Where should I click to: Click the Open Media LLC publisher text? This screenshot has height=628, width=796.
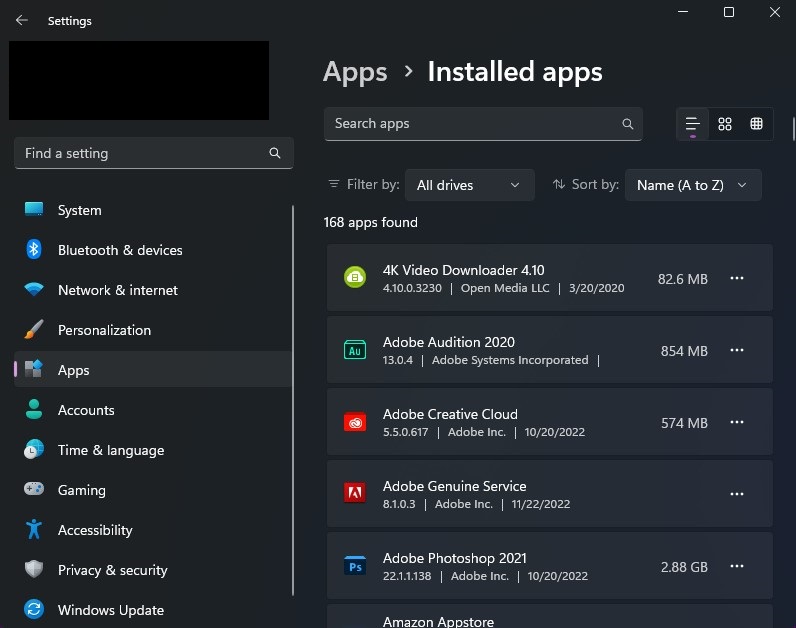click(505, 288)
